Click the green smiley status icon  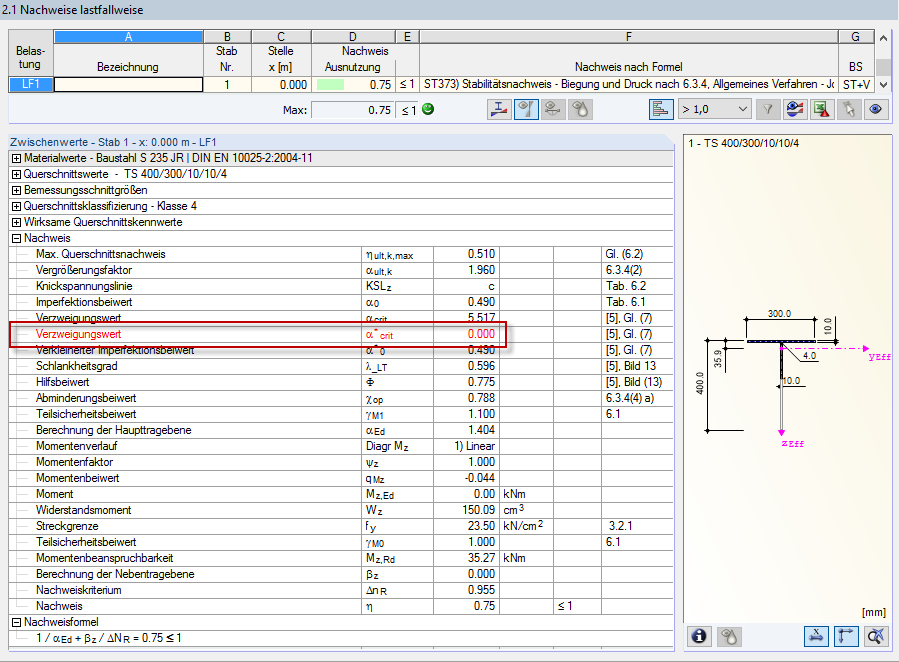428,109
